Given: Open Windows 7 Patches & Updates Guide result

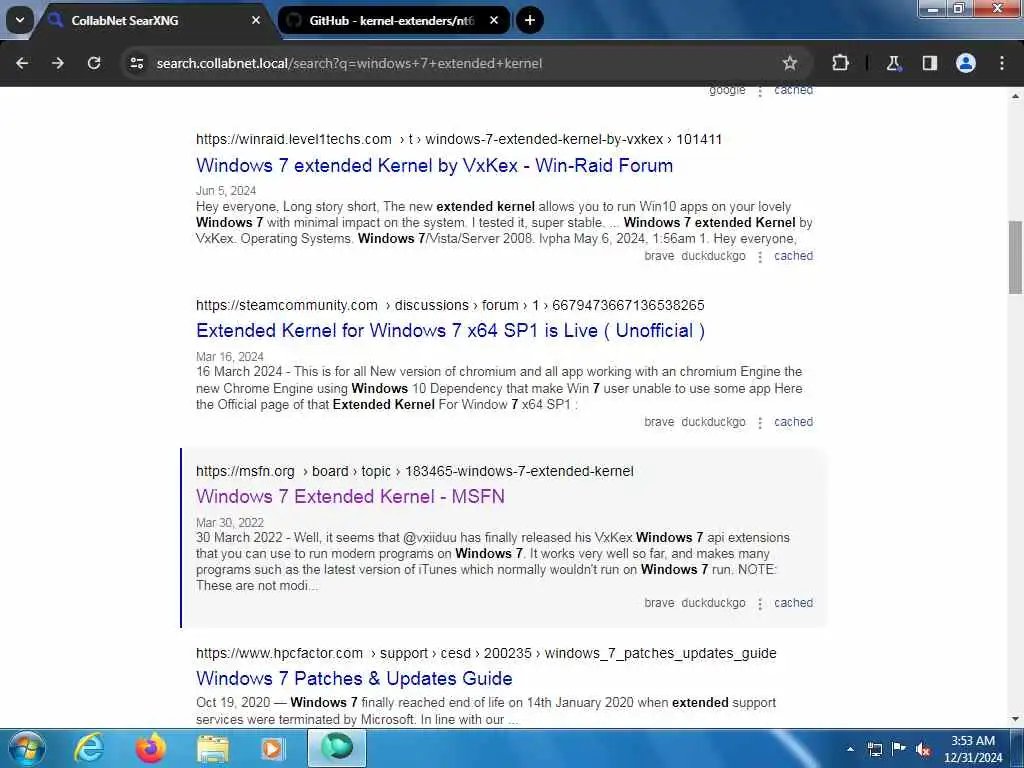Looking at the screenshot, I should coord(354,679).
